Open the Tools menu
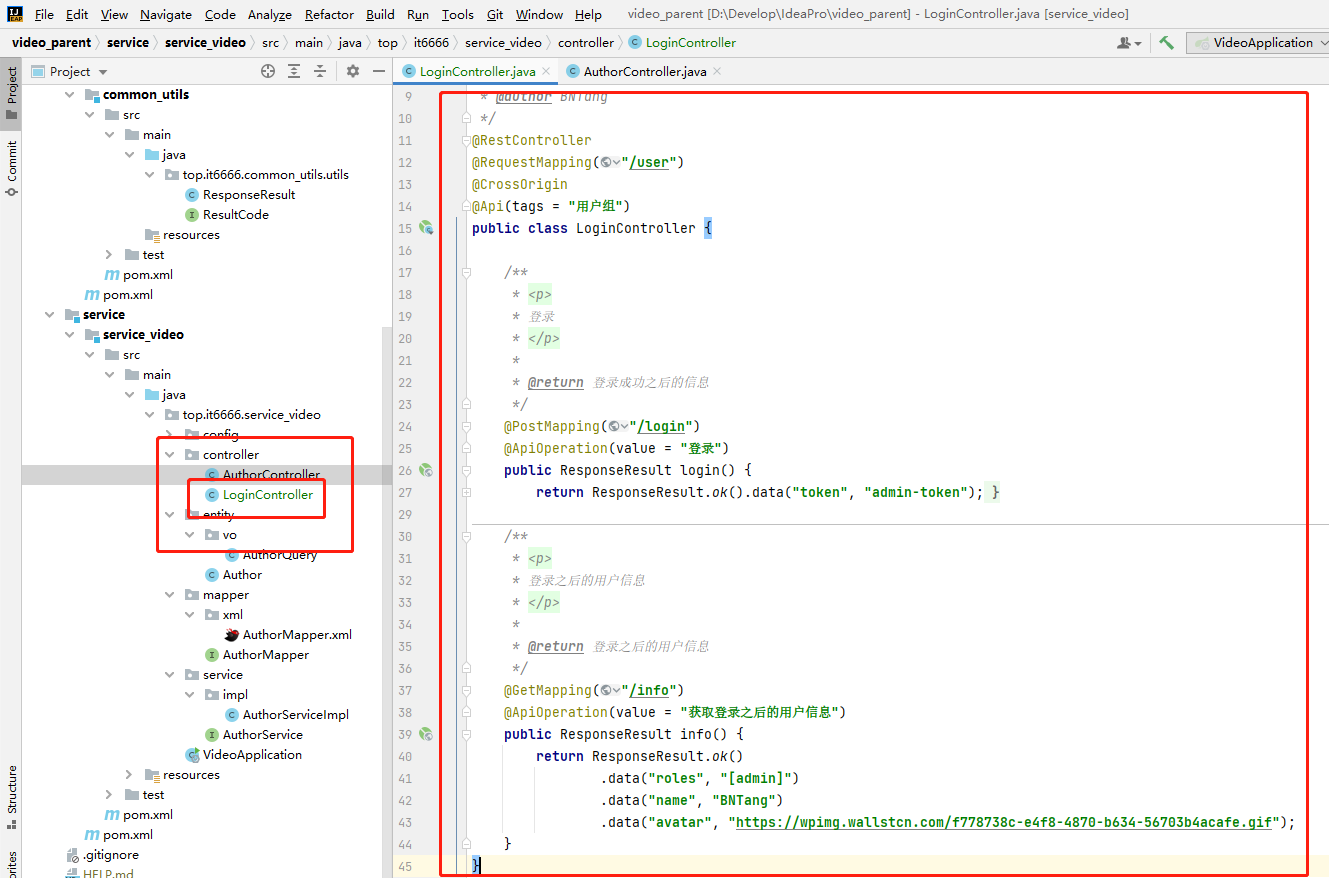Viewport: 1329px width, 878px height. pos(458,14)
